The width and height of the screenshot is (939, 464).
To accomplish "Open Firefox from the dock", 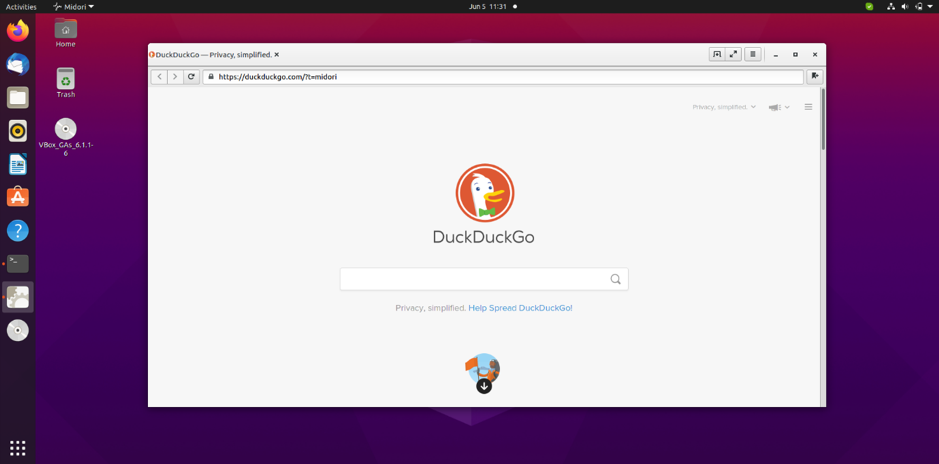I will click(x=18, y=31).
